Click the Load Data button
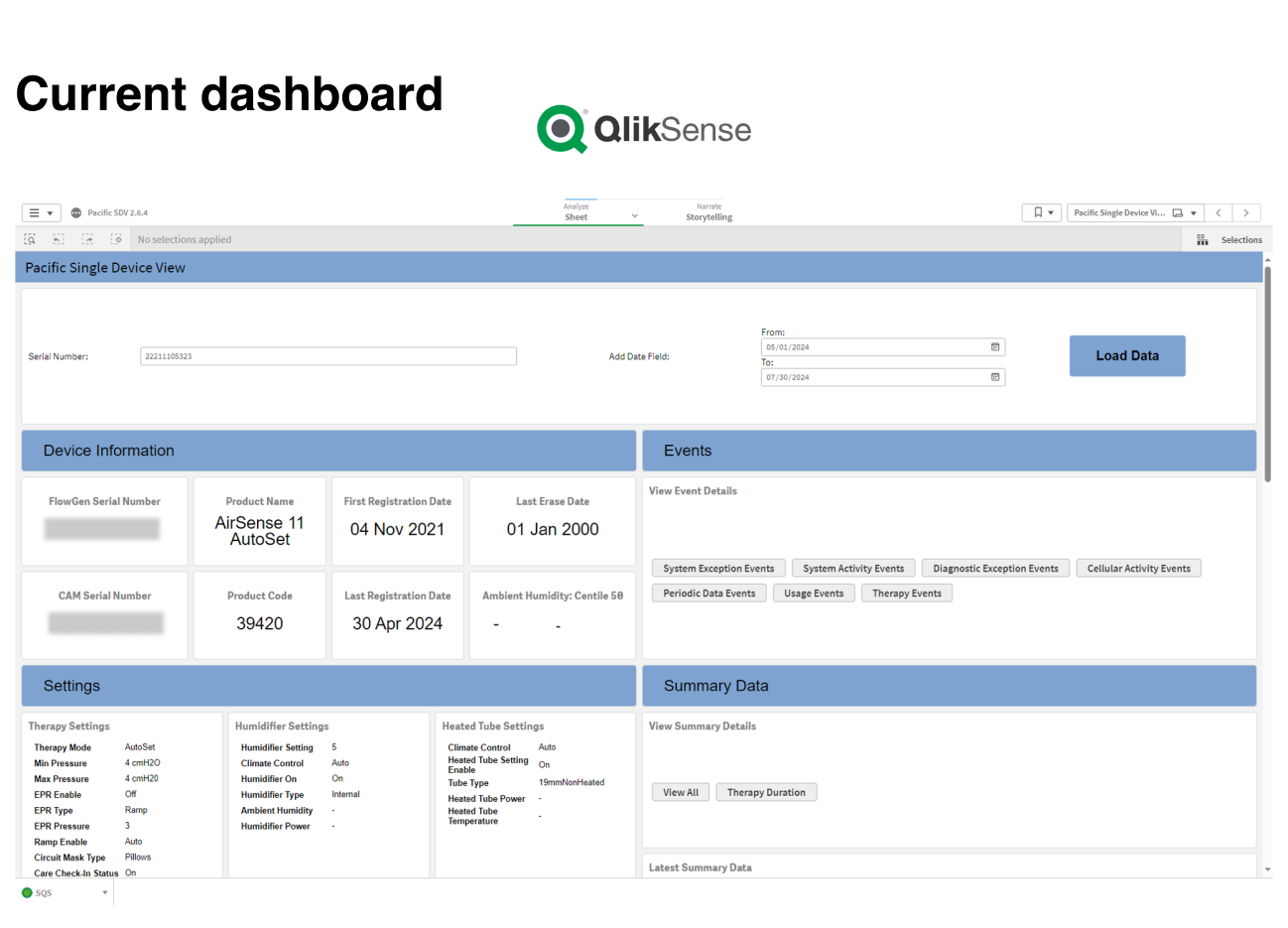The image size is (1288, 928). (1127, 355)
